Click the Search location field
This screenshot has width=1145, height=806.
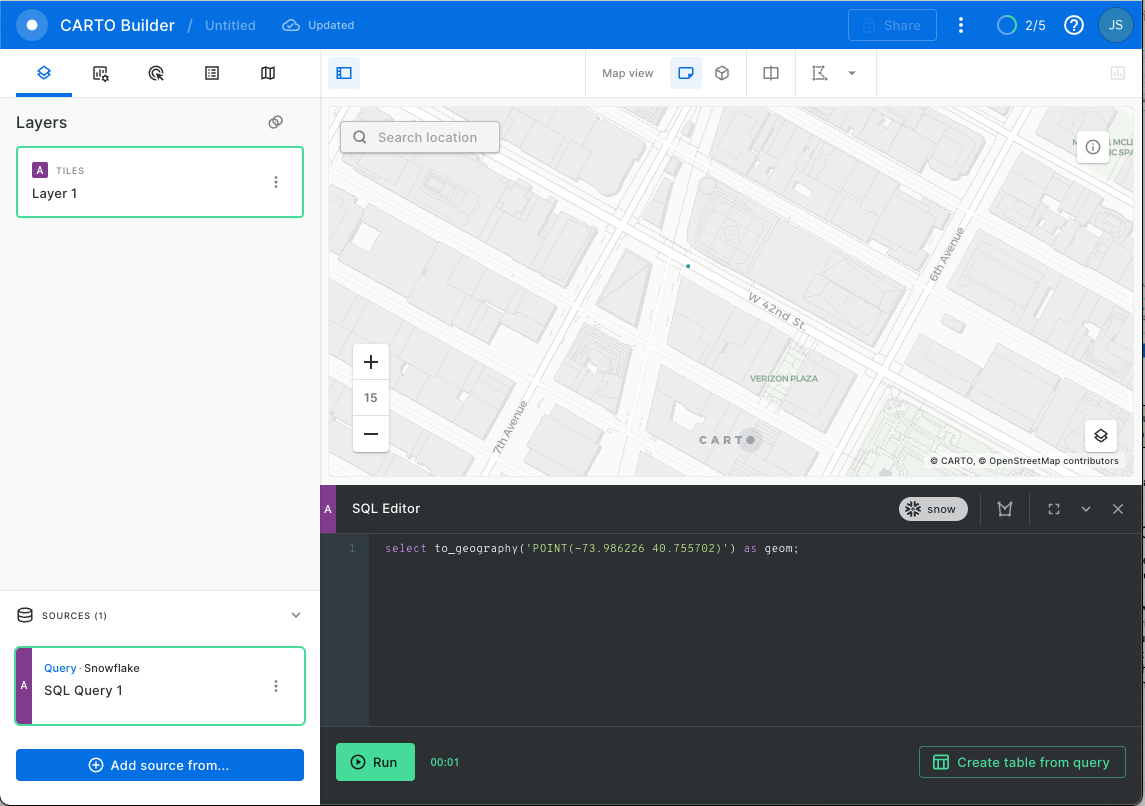[420, 137]
